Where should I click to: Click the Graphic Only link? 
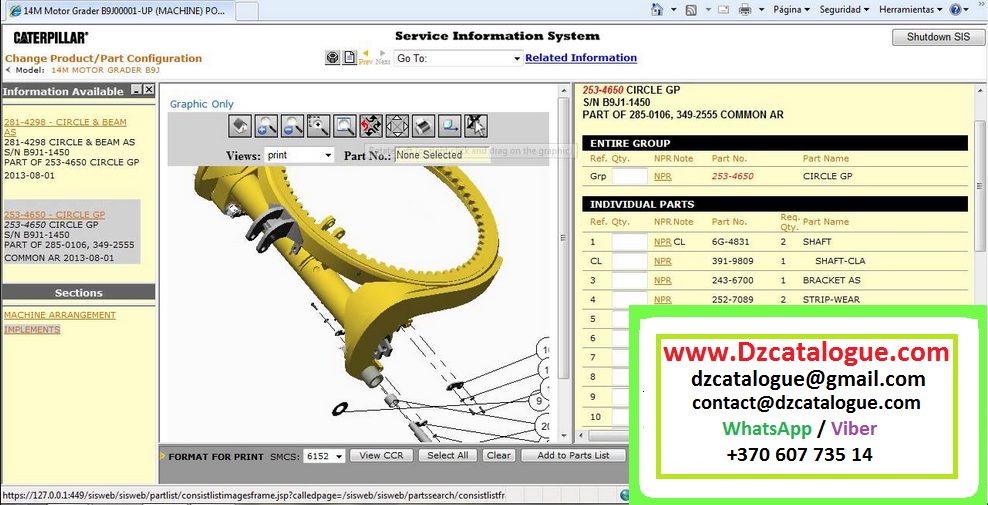point(202,104)
